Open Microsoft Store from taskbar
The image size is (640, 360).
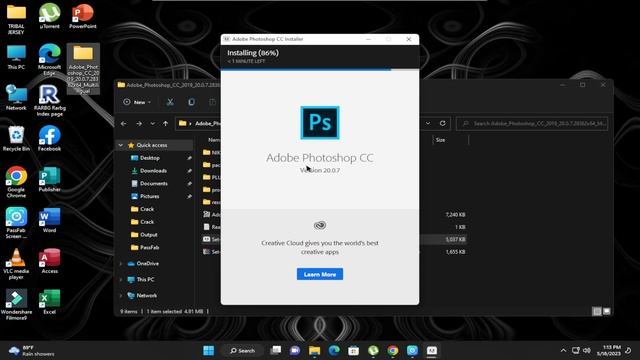pyautogui.click(x=353, y=351)
